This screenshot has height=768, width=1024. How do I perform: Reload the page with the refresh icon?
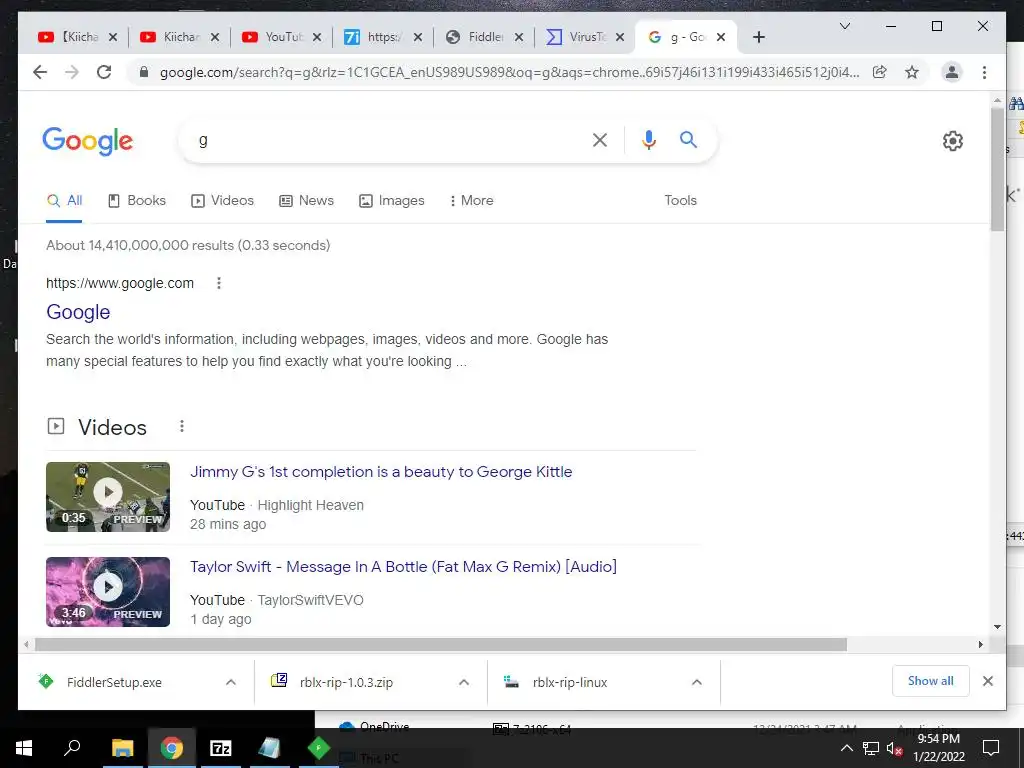(104, 72)
